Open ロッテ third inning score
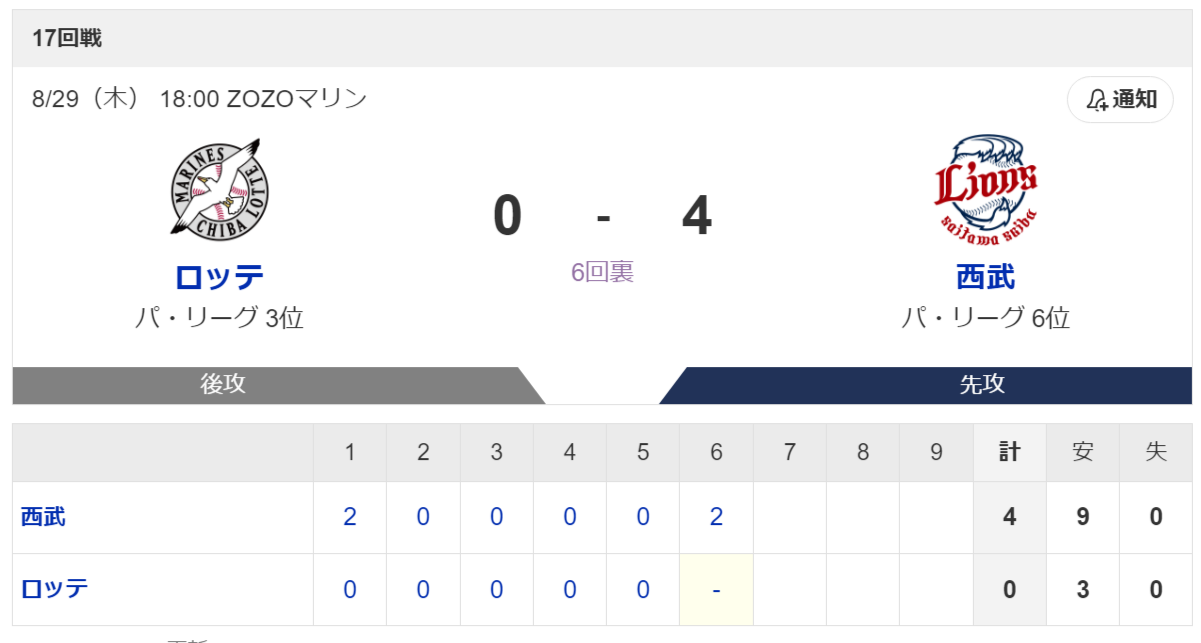The height and width of the screenshot is (643, 1201). 496,589
